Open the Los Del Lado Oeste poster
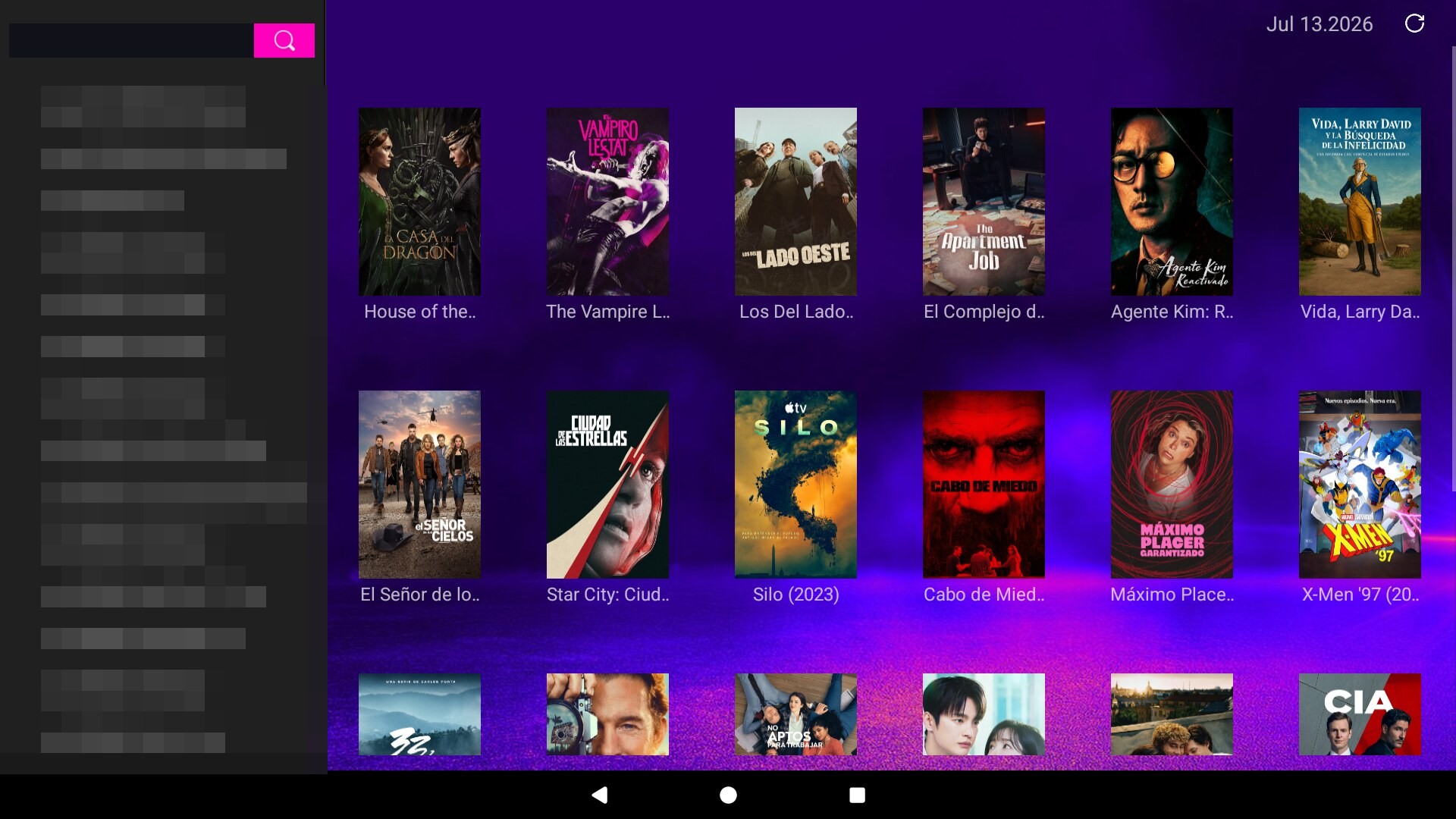Screen dimensions: 1456x819 pos(795,202)
